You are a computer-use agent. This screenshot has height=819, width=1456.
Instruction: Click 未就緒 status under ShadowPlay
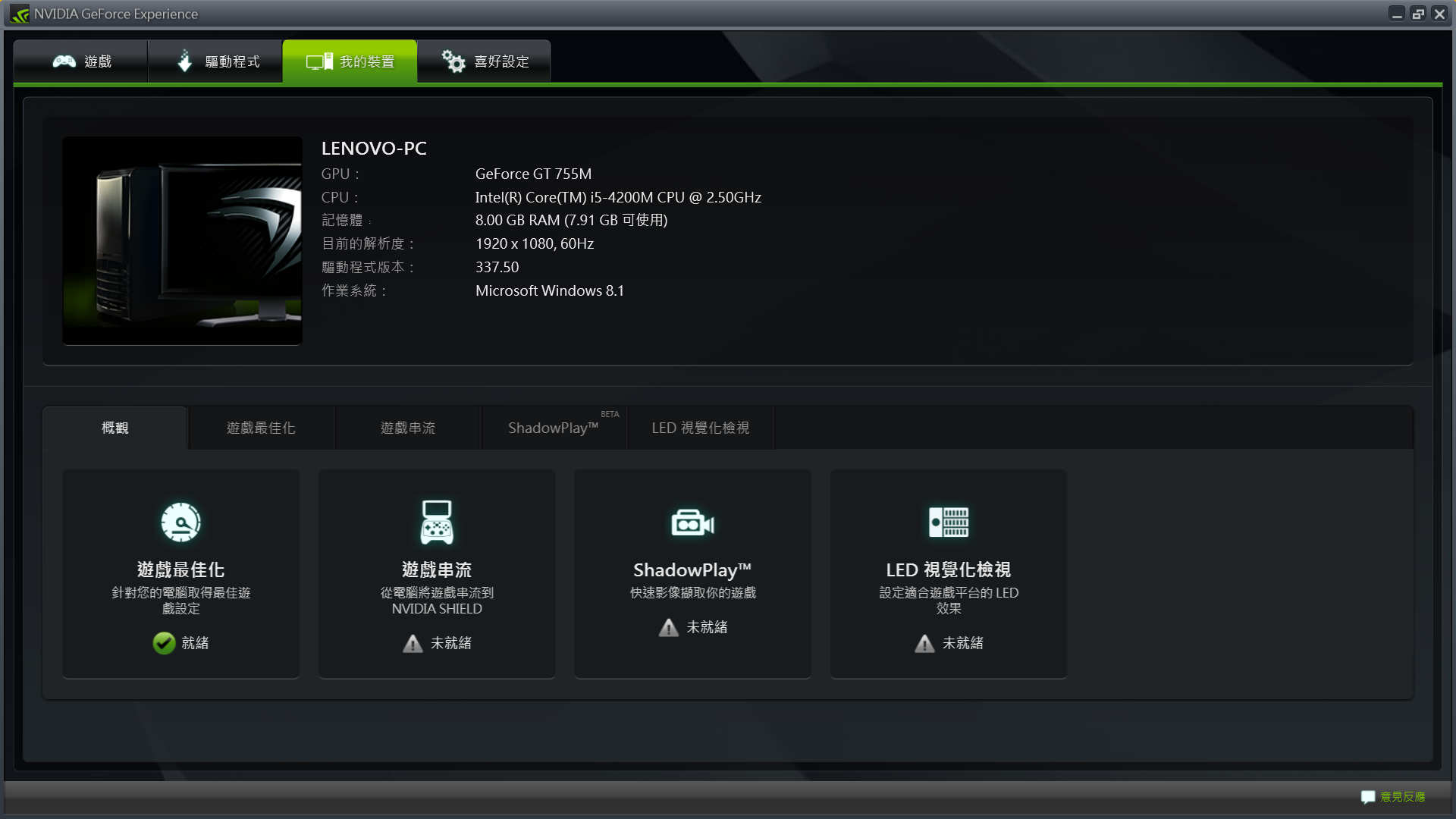click(x=707, y=627)
